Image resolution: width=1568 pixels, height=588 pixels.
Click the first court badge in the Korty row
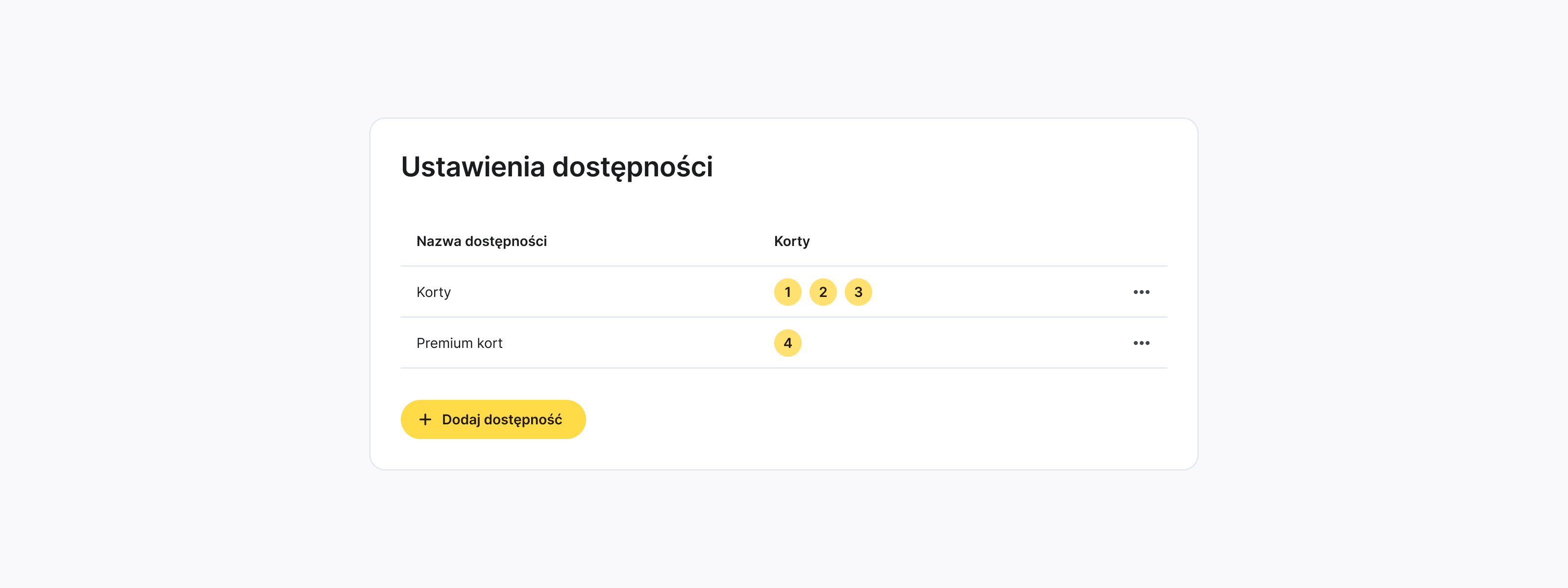787,292
